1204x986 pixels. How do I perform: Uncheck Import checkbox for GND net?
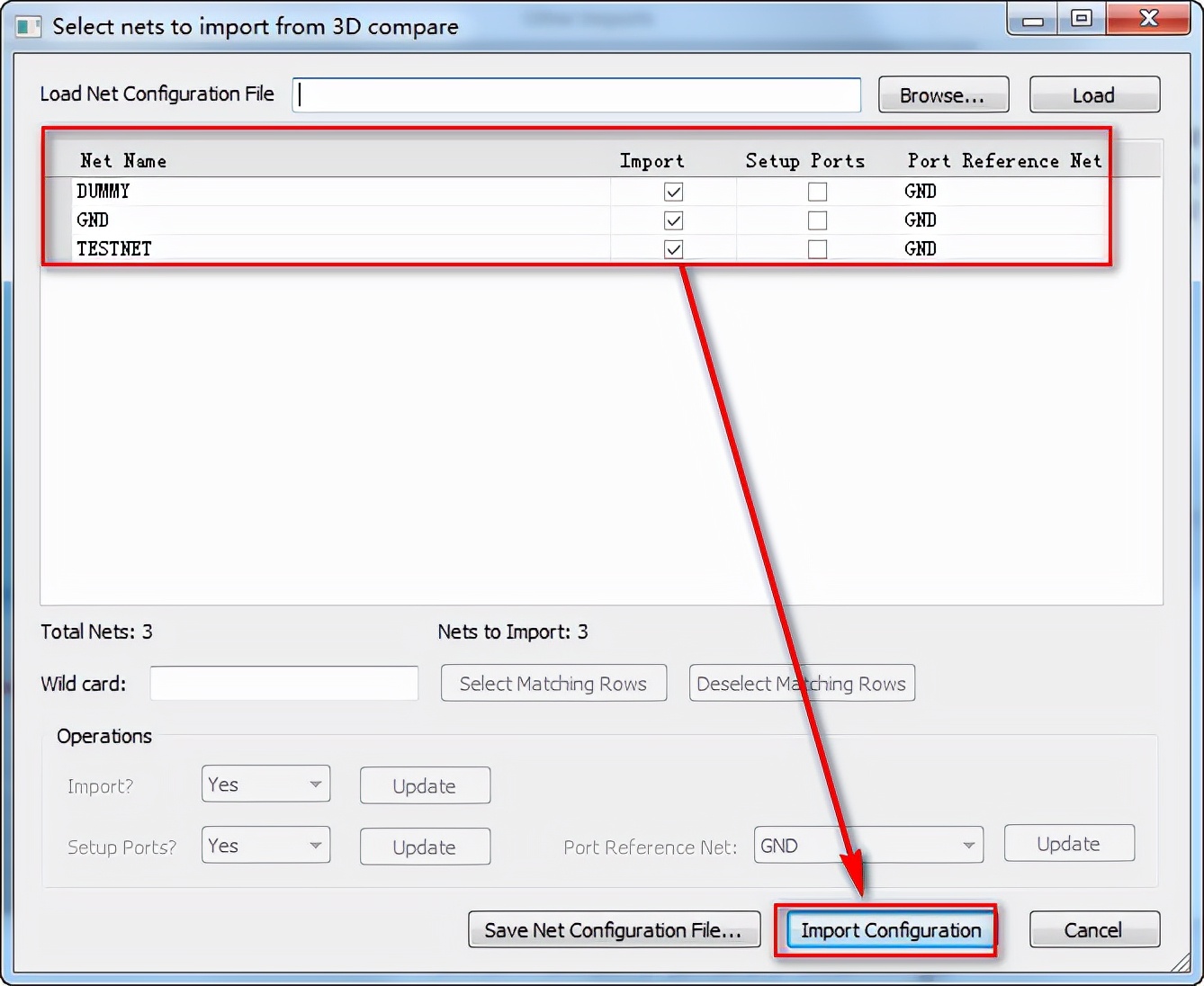[x=673, y=220]
